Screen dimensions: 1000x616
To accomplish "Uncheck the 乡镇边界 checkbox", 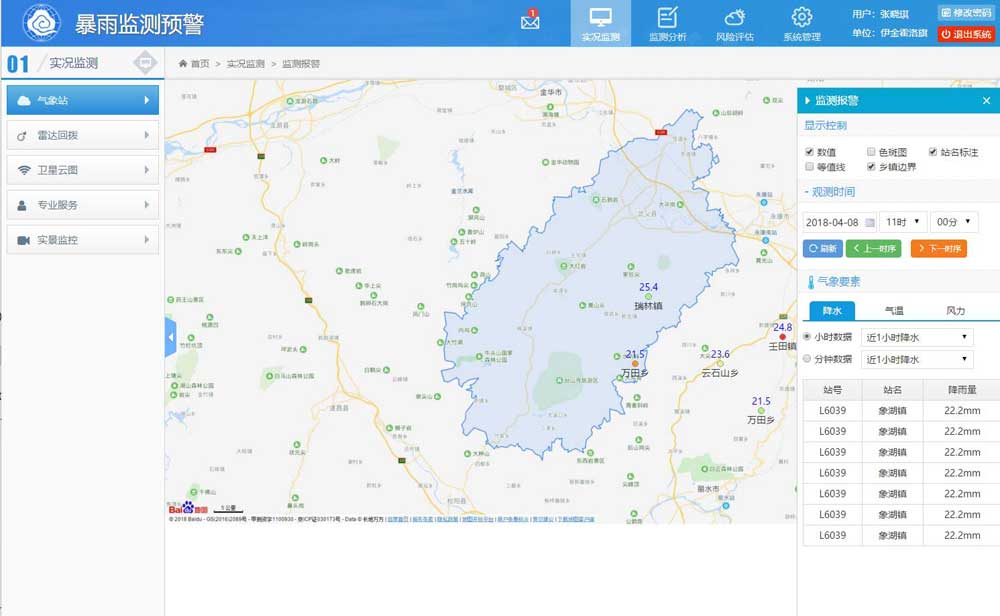I will (871, 167).
